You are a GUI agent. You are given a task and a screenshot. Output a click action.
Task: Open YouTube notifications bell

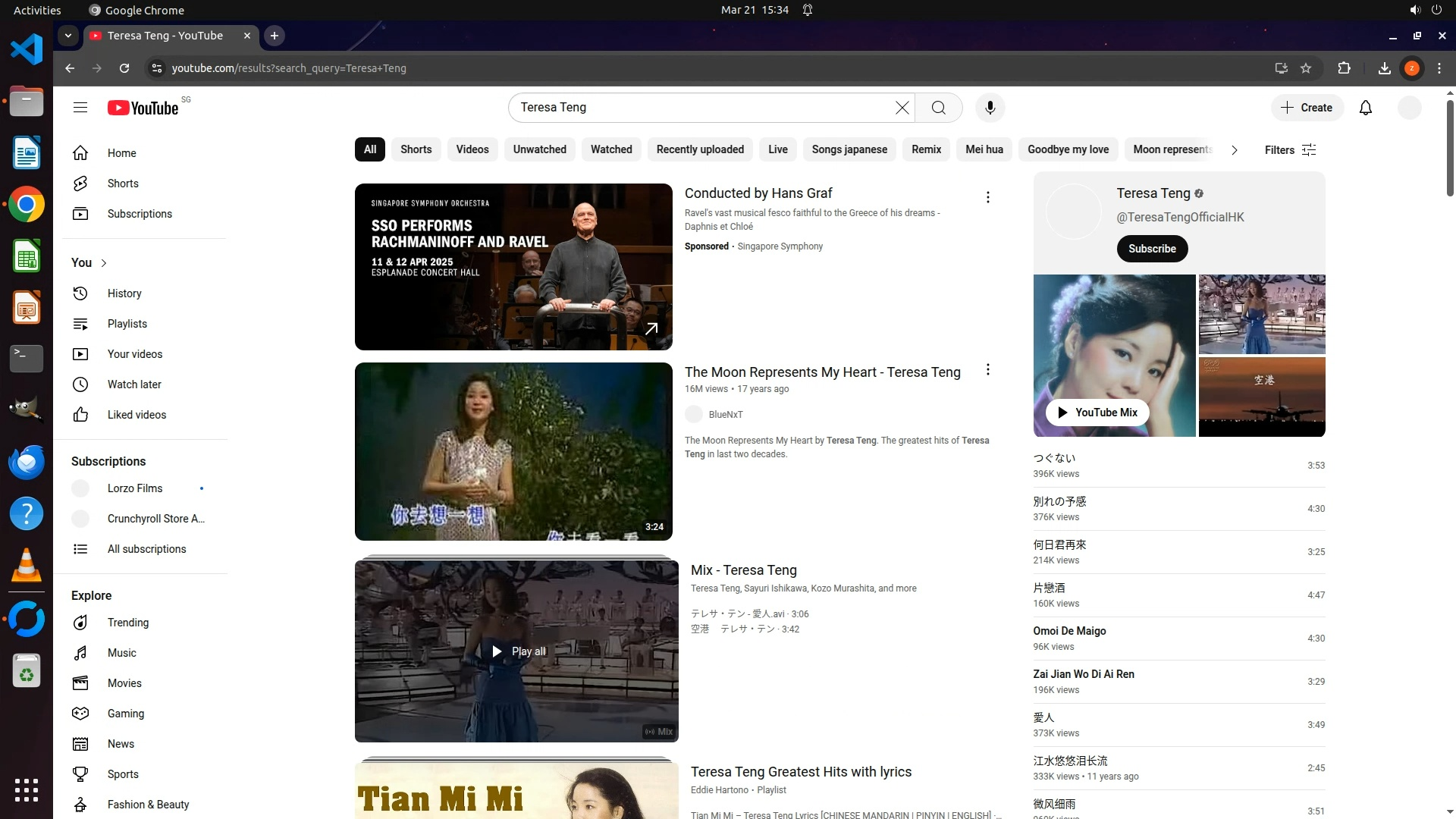1365,108
